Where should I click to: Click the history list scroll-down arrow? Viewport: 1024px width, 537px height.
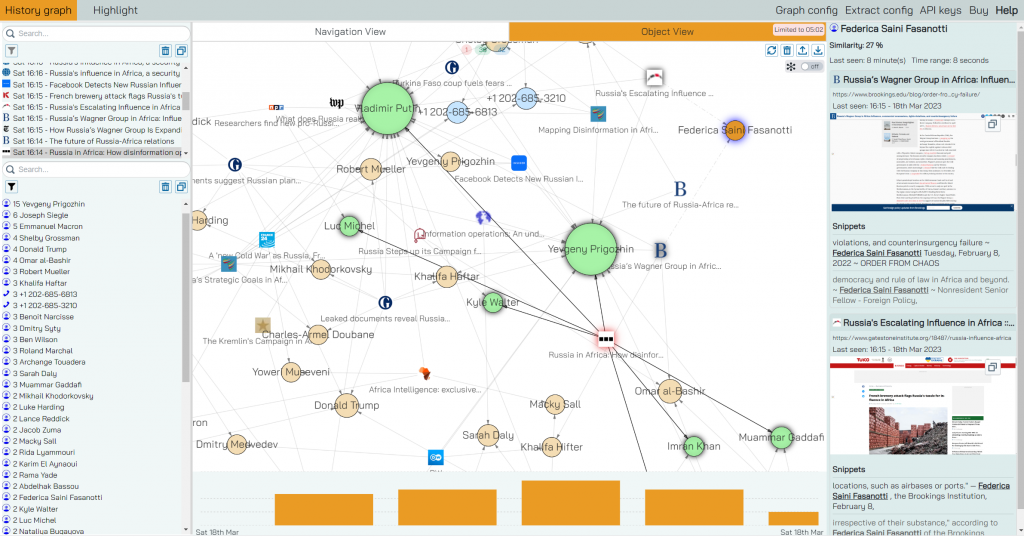[186, 153]
